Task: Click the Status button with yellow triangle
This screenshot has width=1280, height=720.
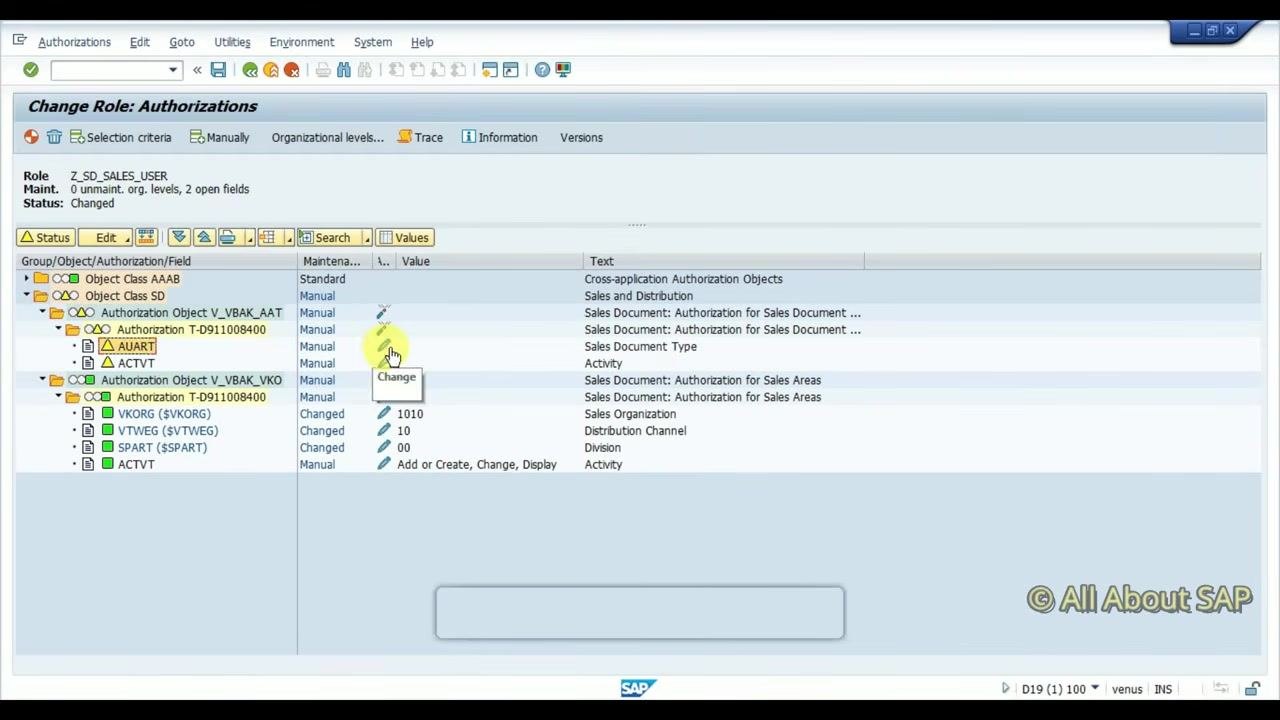Action: pyautogui.click(x=45, y=238)
